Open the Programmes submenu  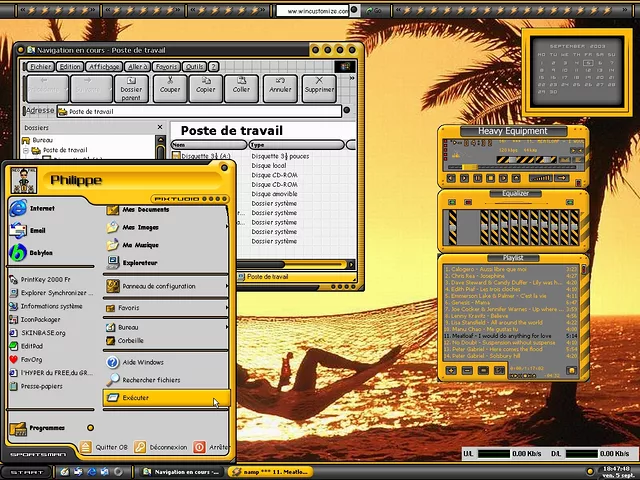[x=45, y=428]
